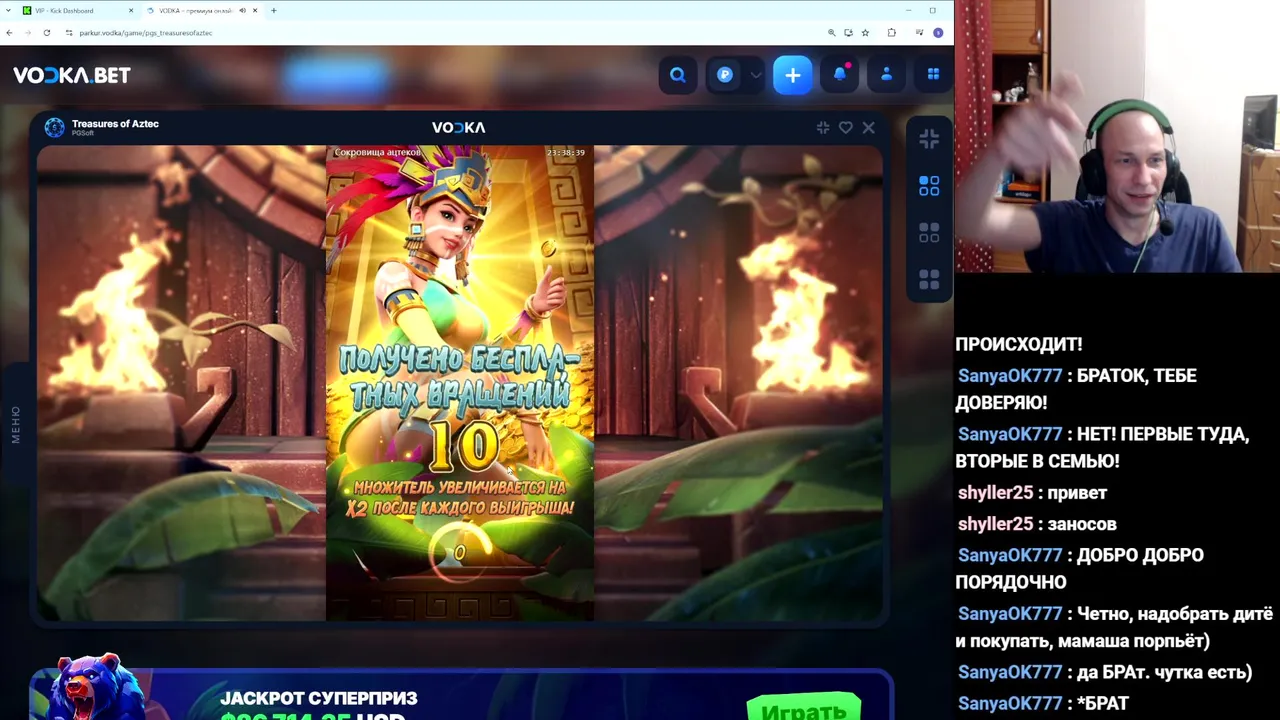Open the tab search dropdown arrow
This screenshot has height=720, width=1280.
coord(9,10)
